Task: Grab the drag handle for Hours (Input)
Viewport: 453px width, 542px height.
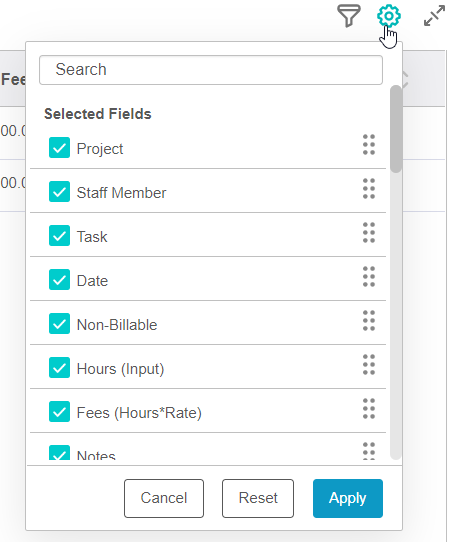Action: (x=369, y=364)
